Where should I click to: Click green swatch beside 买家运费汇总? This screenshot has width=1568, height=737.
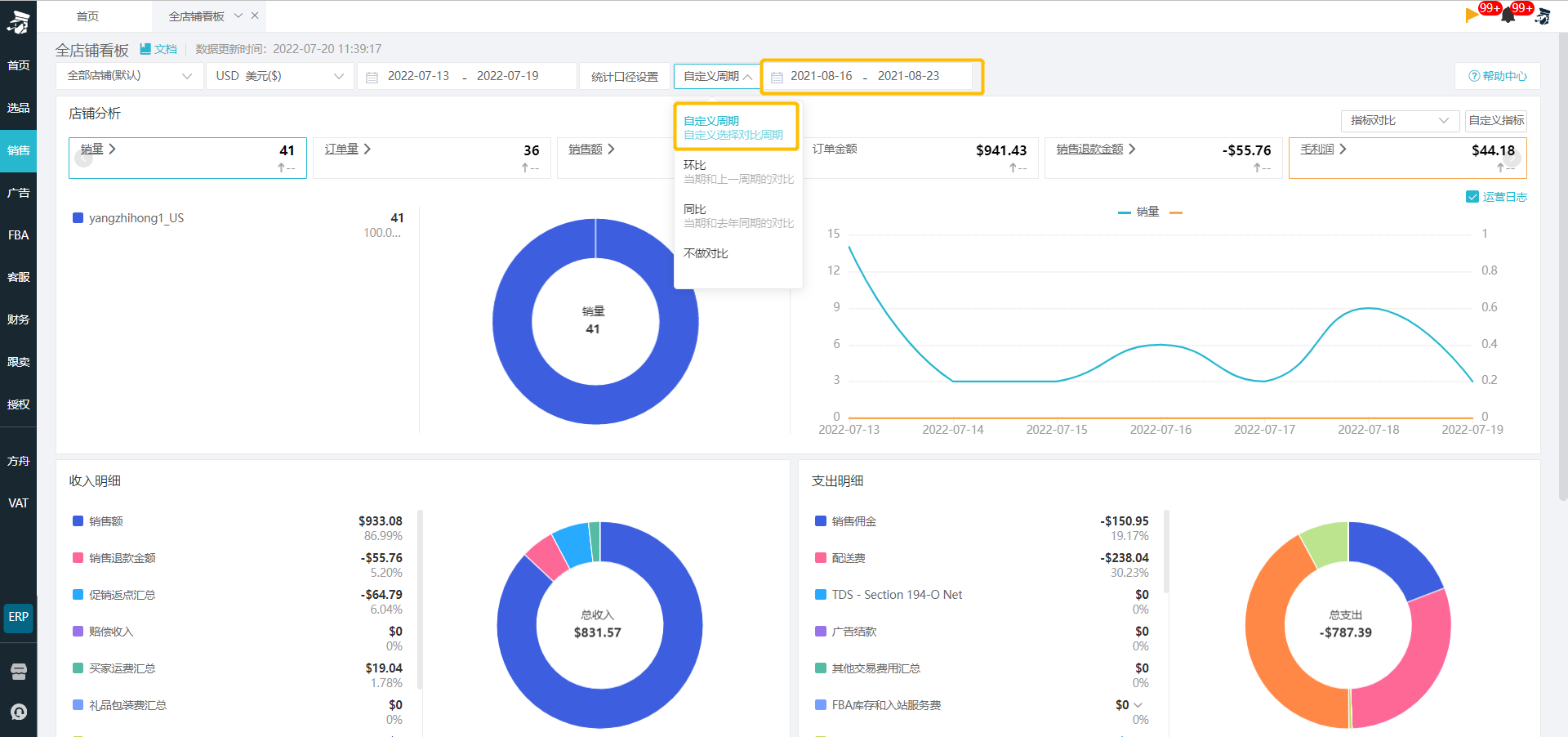pyautogui.click(x=78, y=668)
